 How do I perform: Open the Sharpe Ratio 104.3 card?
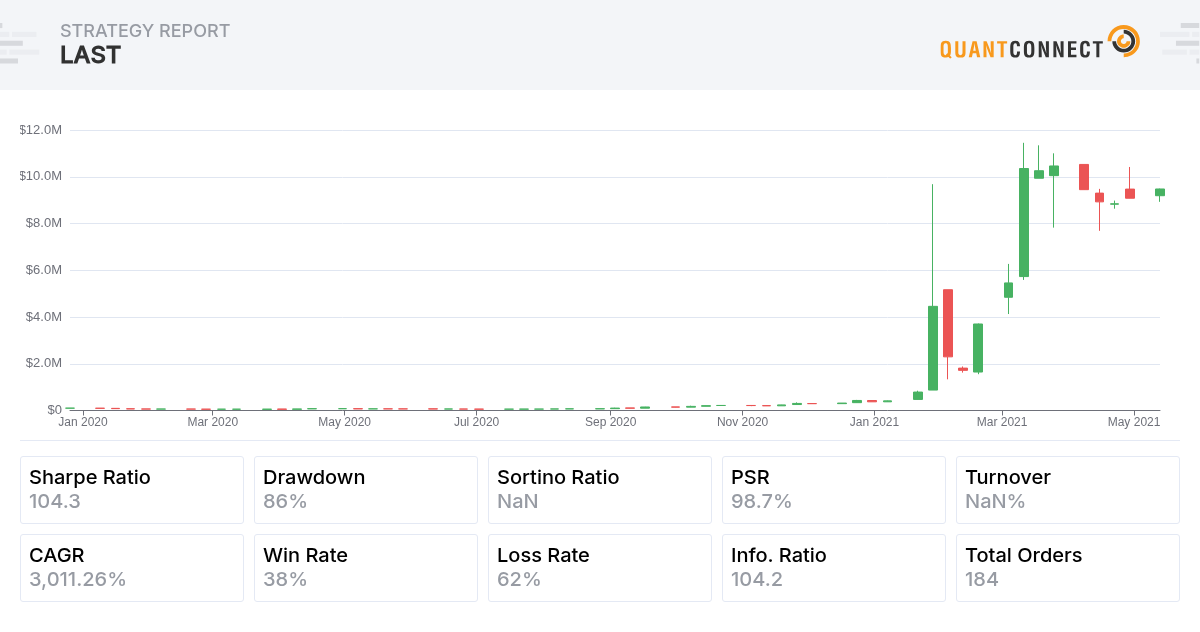pyautogui.click(x=132, y=490)
